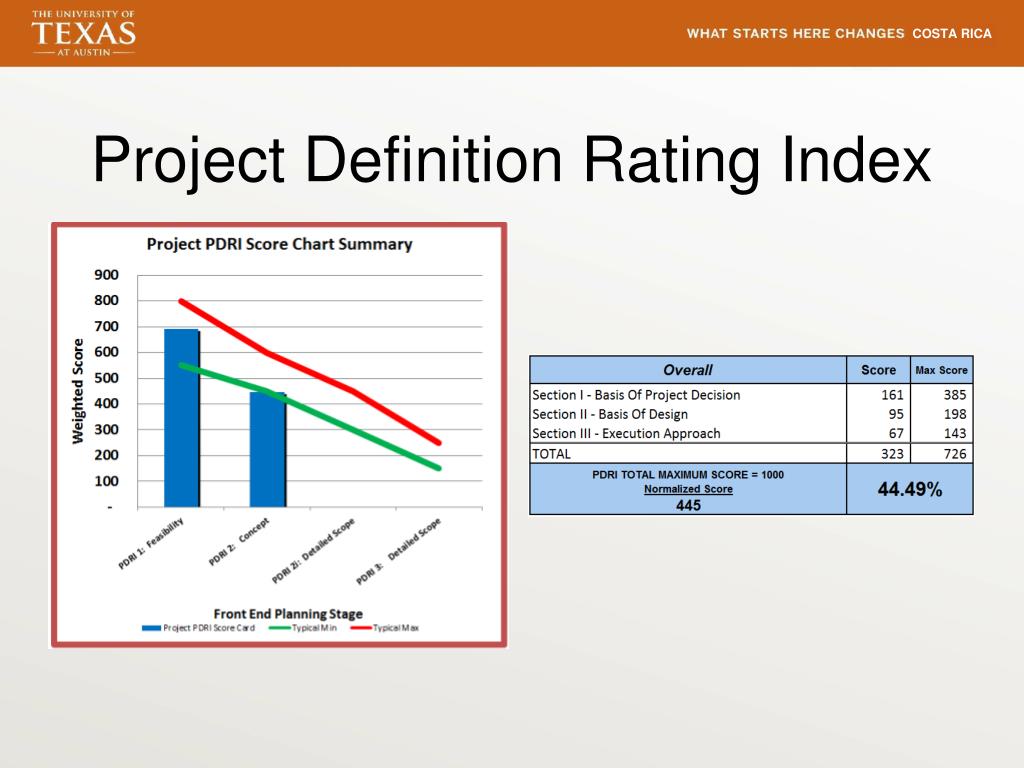Select the 'Project Definition Rating Index' slide title
Screen dimensions: 1024x768
[x=512, y=161]
